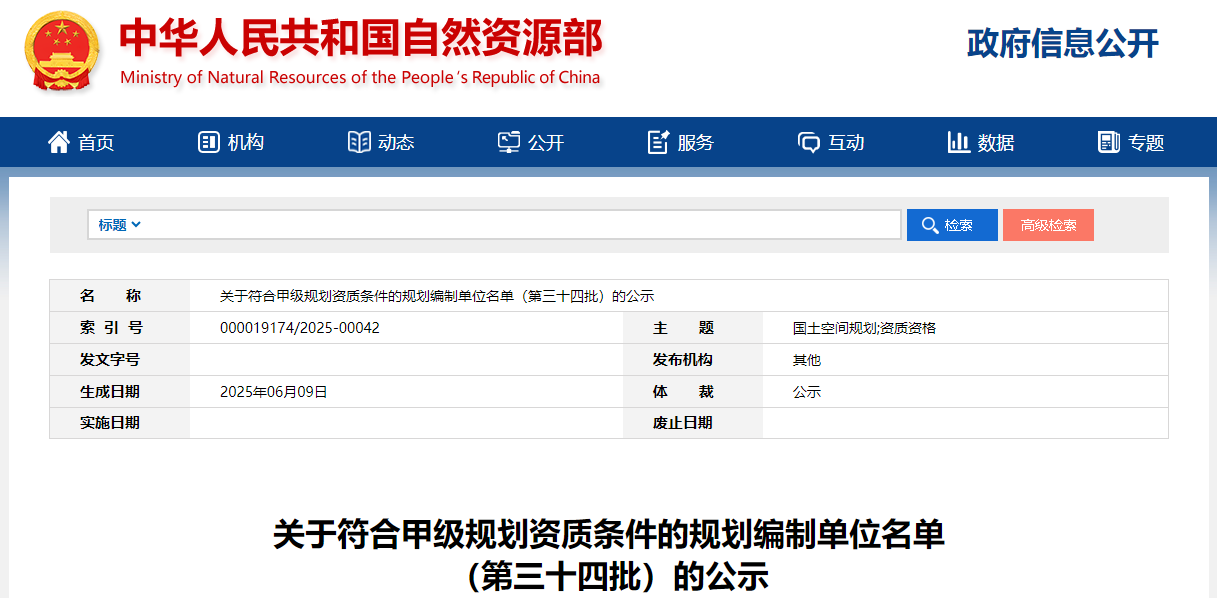Click the 名称 label cell
The width and height of the screenshot is (1217, 598).
pyautogui.click(x=120, y=296)
